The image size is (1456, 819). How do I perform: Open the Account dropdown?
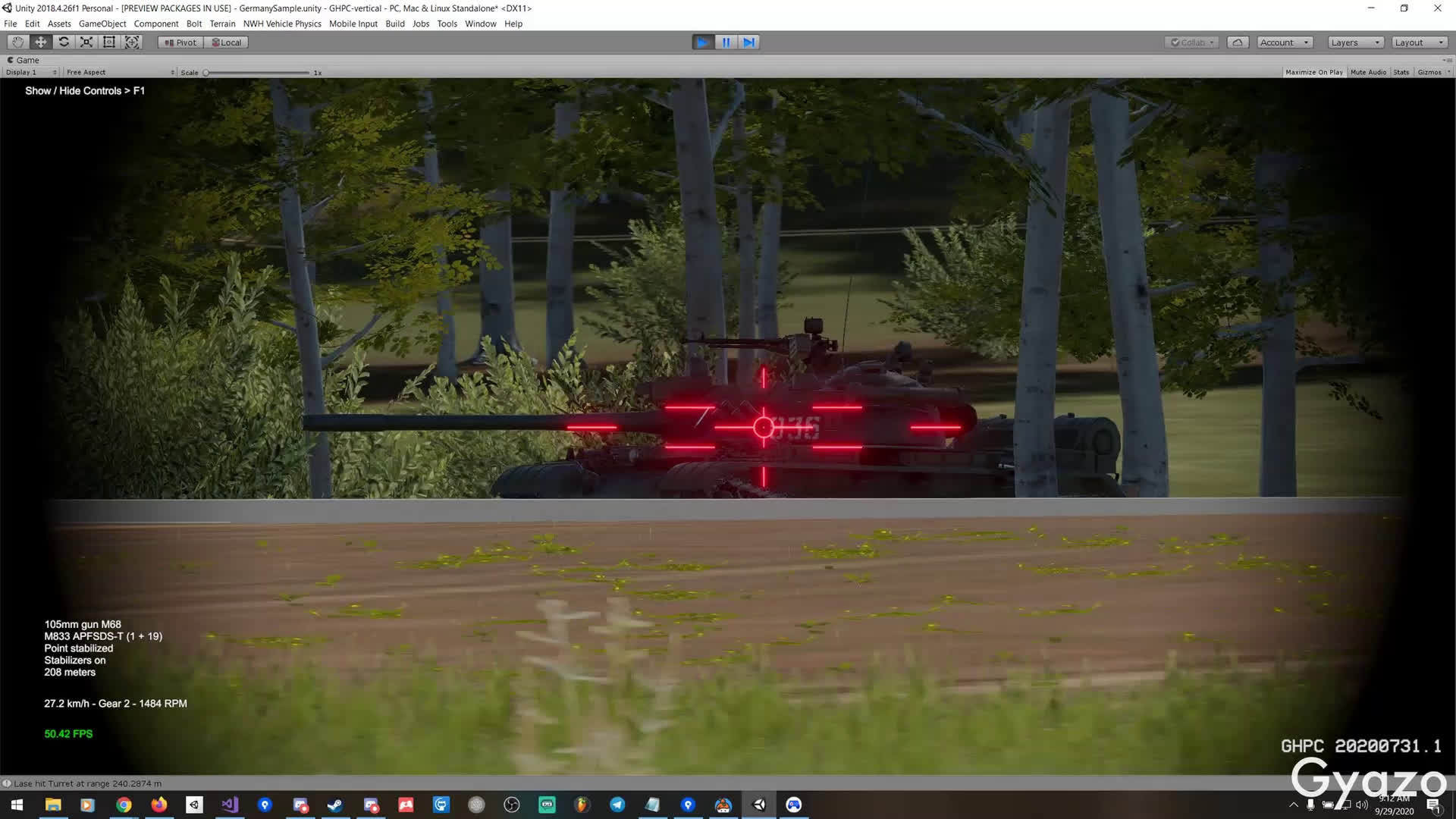1285,42
